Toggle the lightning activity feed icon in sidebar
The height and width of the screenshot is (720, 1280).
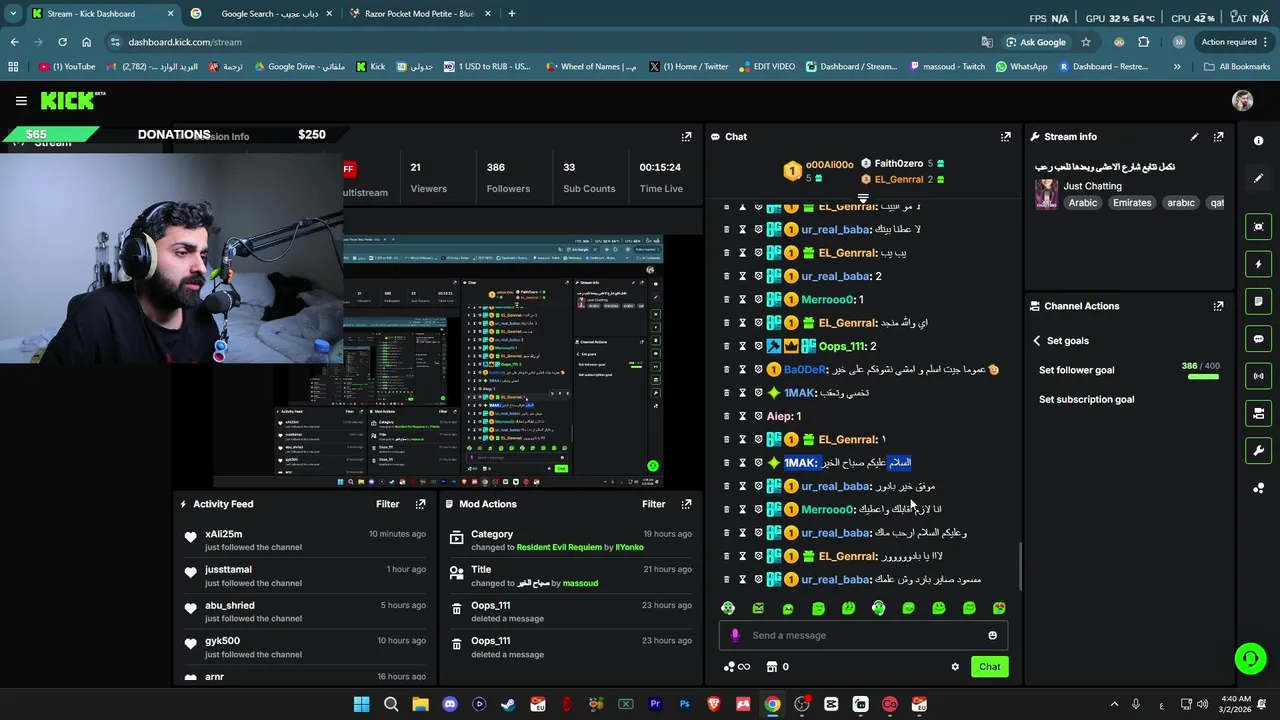point(1258,264)
